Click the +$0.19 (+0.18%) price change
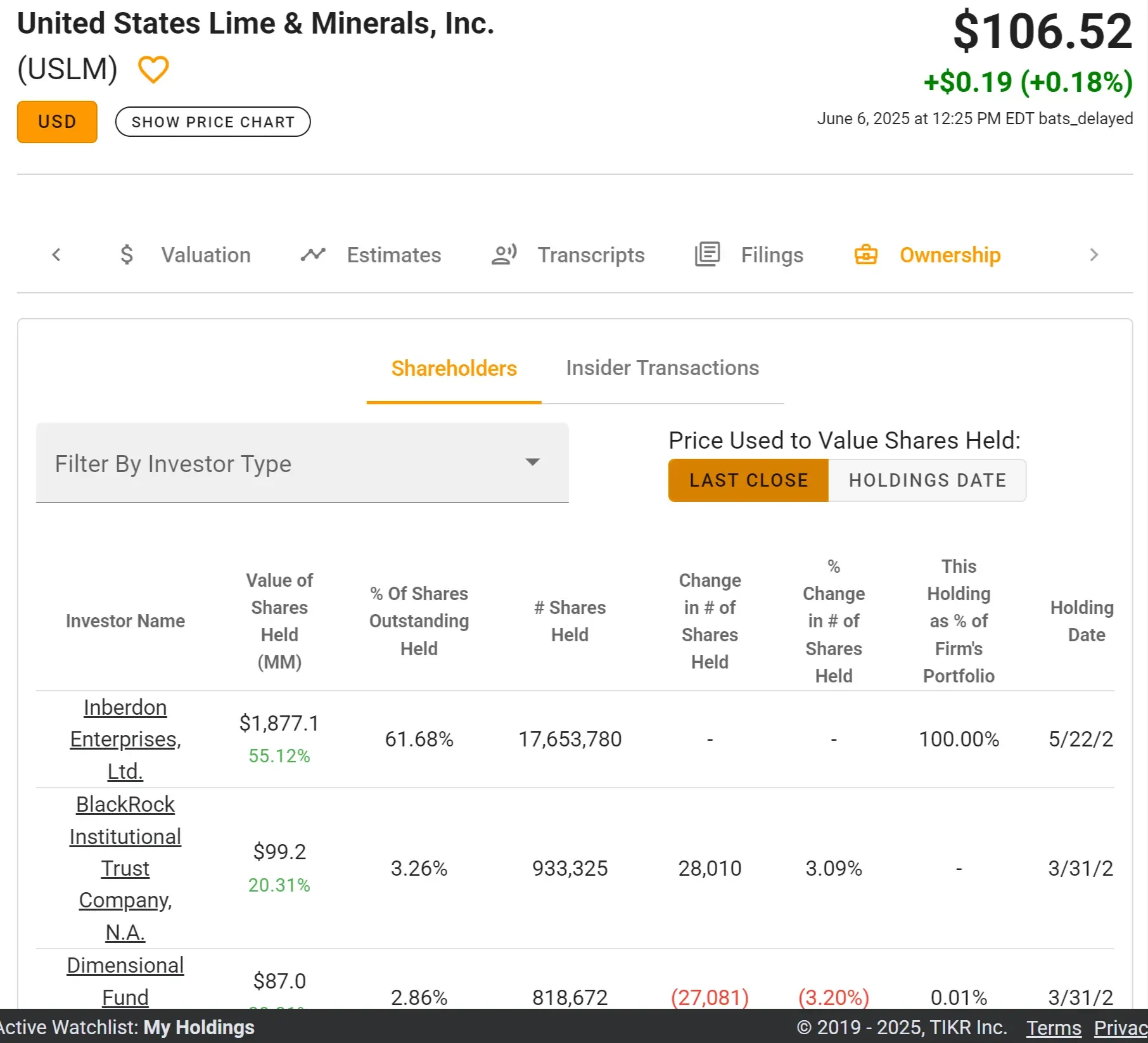Image resolution: width=1148 pixels, height=1043 pixels. tap(1028, 82)
